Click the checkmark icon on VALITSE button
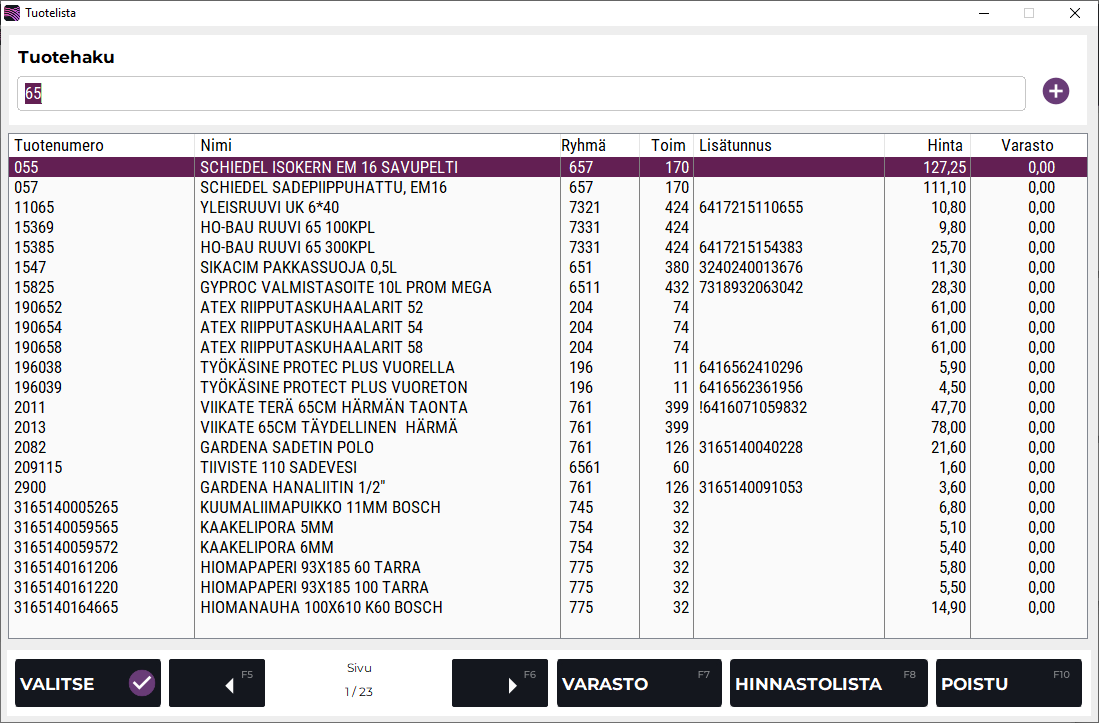The image size is (1099, 723). pyautogui.click(x=142, y=684)
